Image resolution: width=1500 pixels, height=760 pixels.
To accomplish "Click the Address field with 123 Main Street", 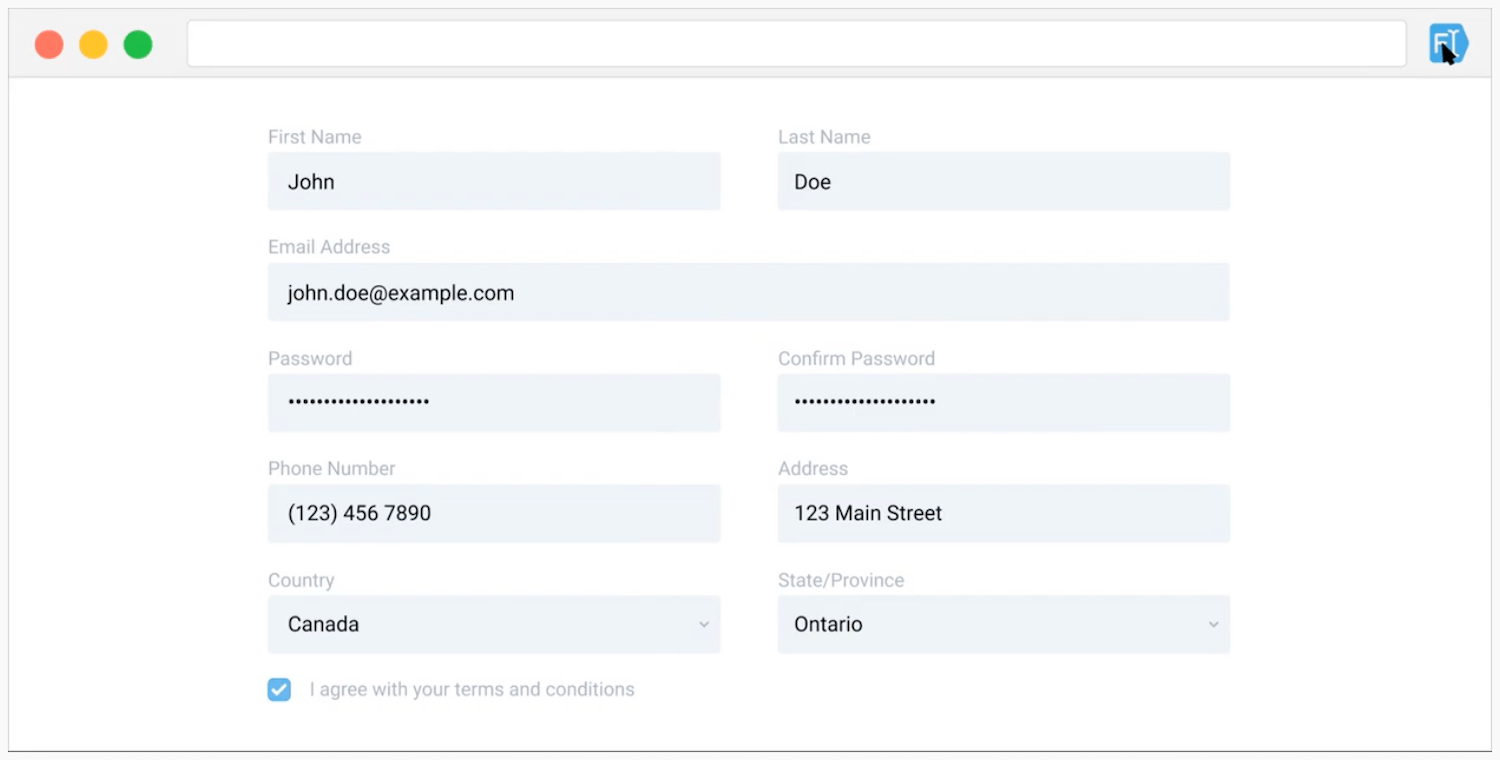I will click(x=1003, y=513).
